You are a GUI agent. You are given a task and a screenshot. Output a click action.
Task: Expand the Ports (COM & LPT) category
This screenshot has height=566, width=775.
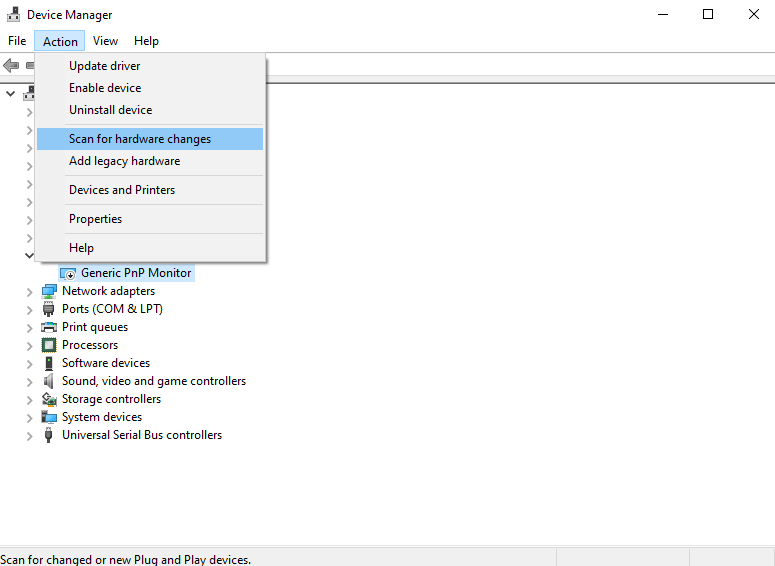[30, 309]
